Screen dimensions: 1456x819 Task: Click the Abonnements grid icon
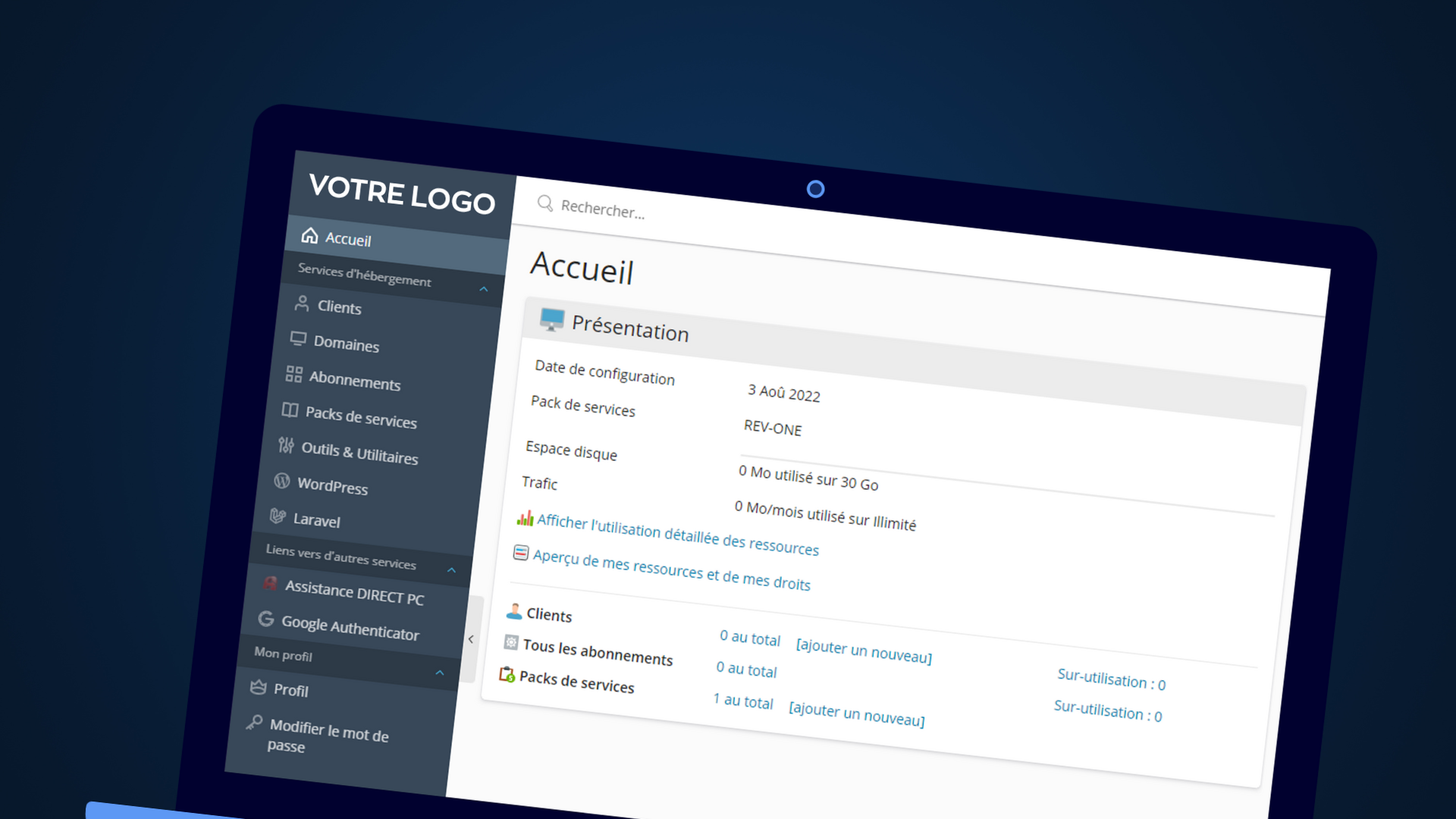293,374
